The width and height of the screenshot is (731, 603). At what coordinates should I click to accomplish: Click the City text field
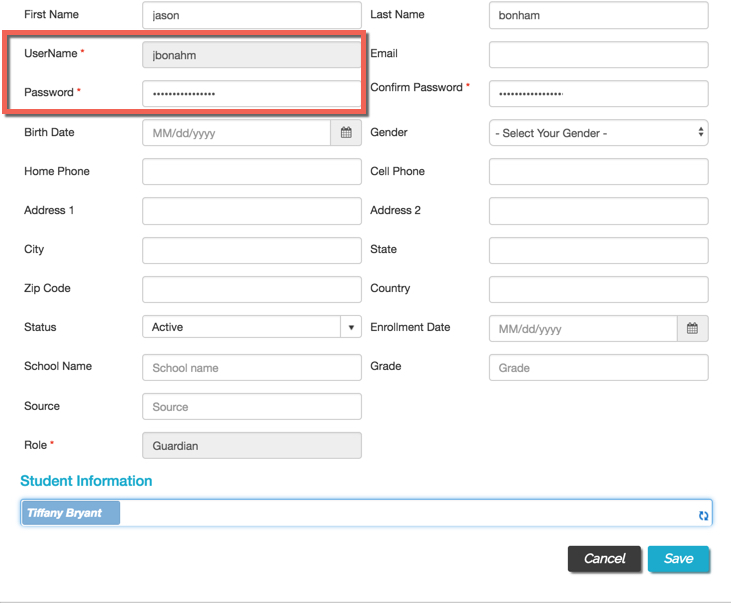[252, 250]
